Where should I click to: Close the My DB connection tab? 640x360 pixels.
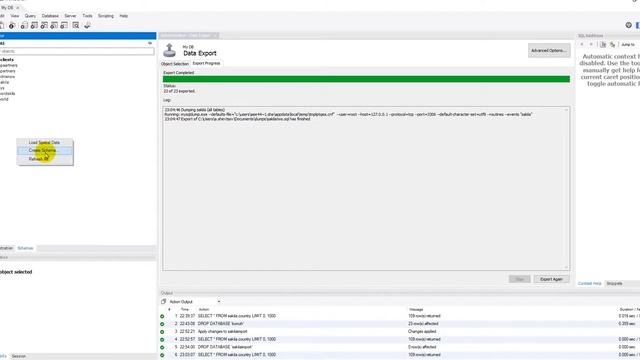[x=18, y=8]
